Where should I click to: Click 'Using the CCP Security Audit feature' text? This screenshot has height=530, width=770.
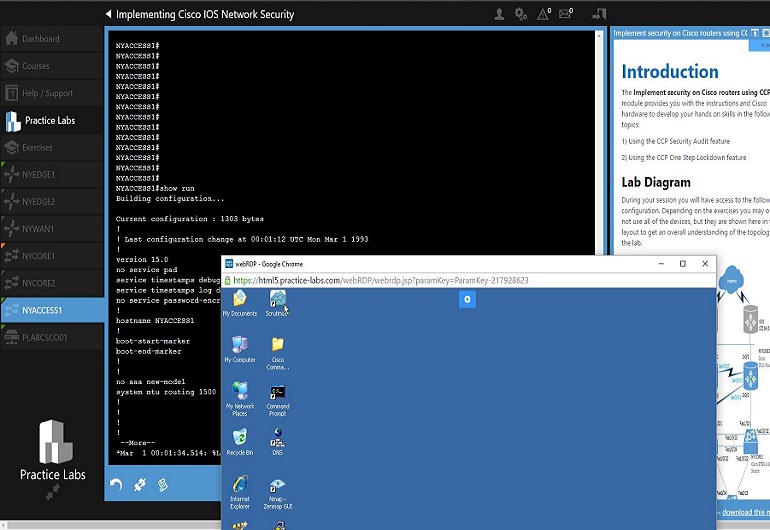(x=679, y=141)
